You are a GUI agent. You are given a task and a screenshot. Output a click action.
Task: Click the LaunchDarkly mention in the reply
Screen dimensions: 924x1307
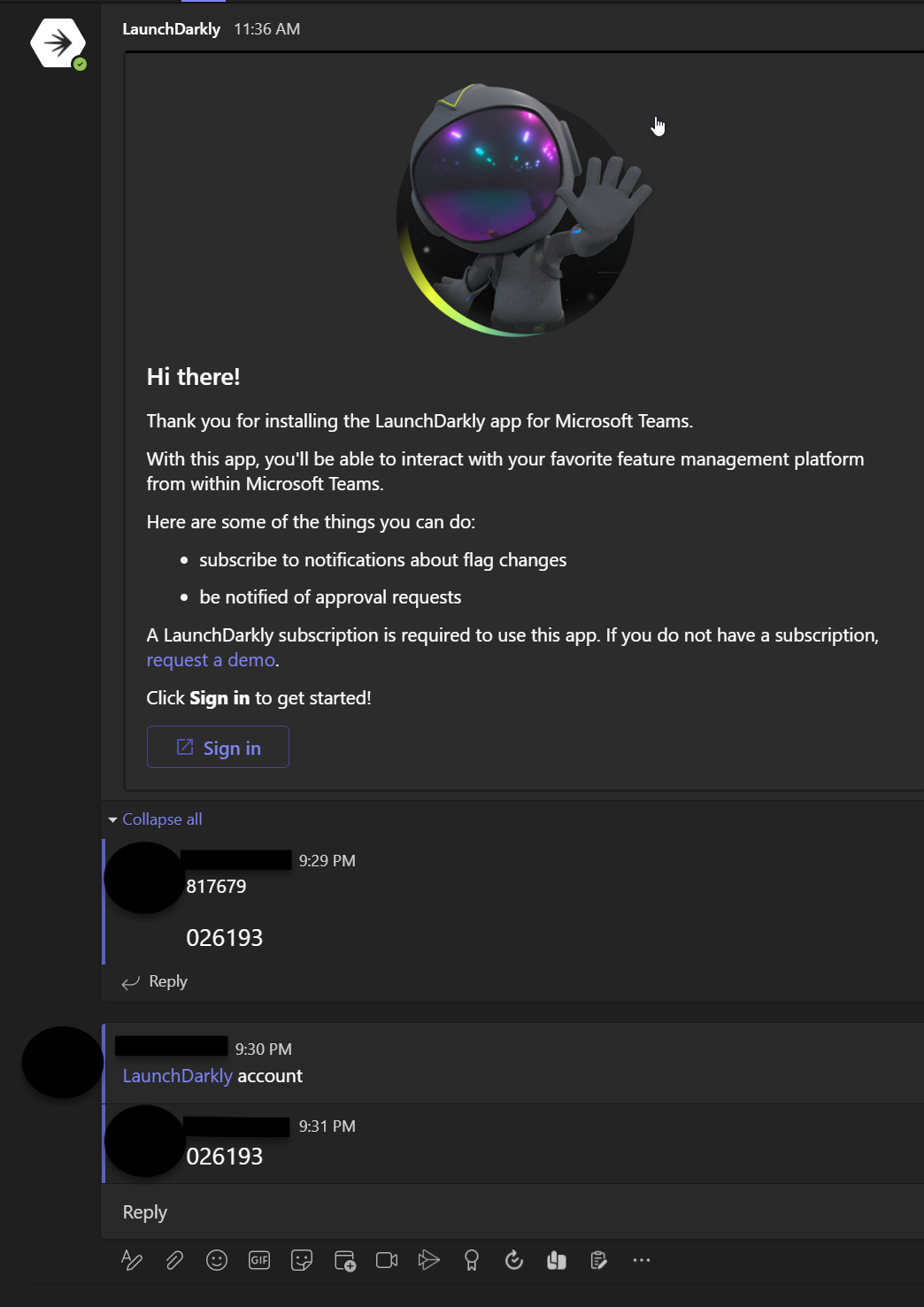[x=176, y=1075]
